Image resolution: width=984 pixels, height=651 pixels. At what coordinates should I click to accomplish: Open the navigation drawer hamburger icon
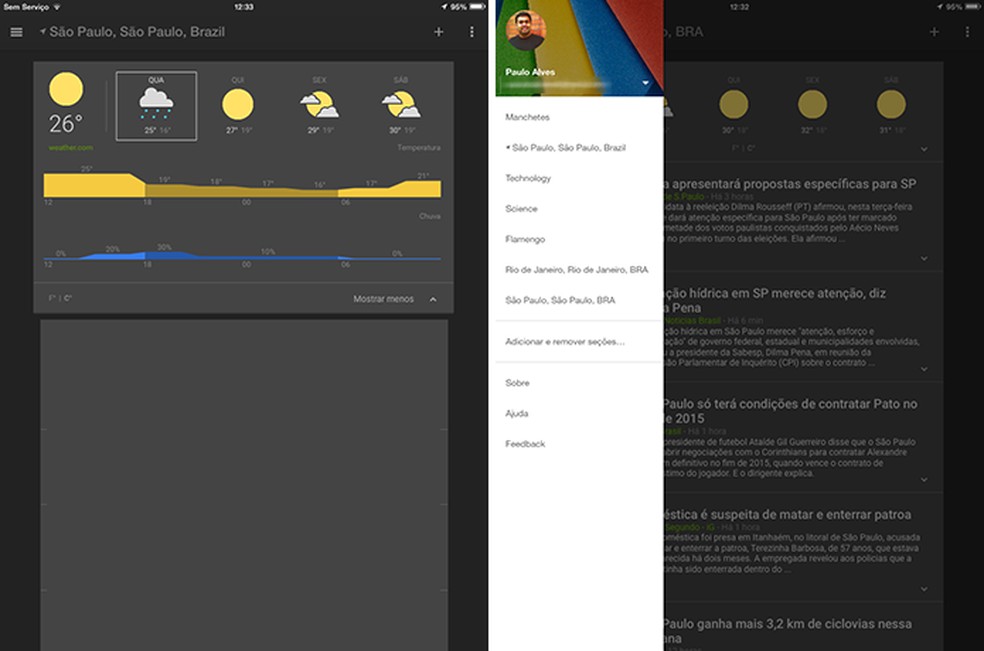[x=16, y=31]
